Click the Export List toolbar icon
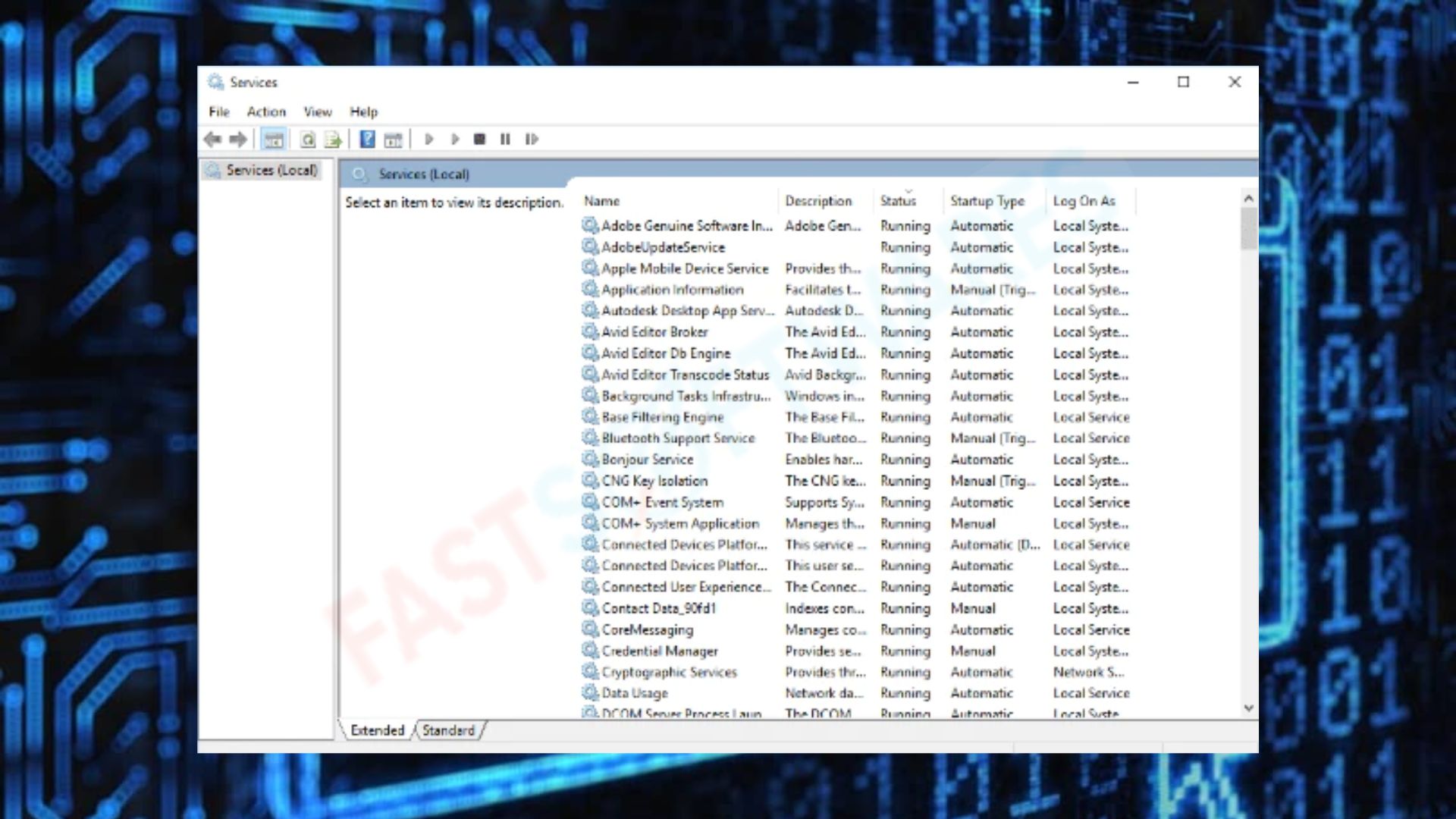The image size is (1456, 819). (x=333, y=140)
